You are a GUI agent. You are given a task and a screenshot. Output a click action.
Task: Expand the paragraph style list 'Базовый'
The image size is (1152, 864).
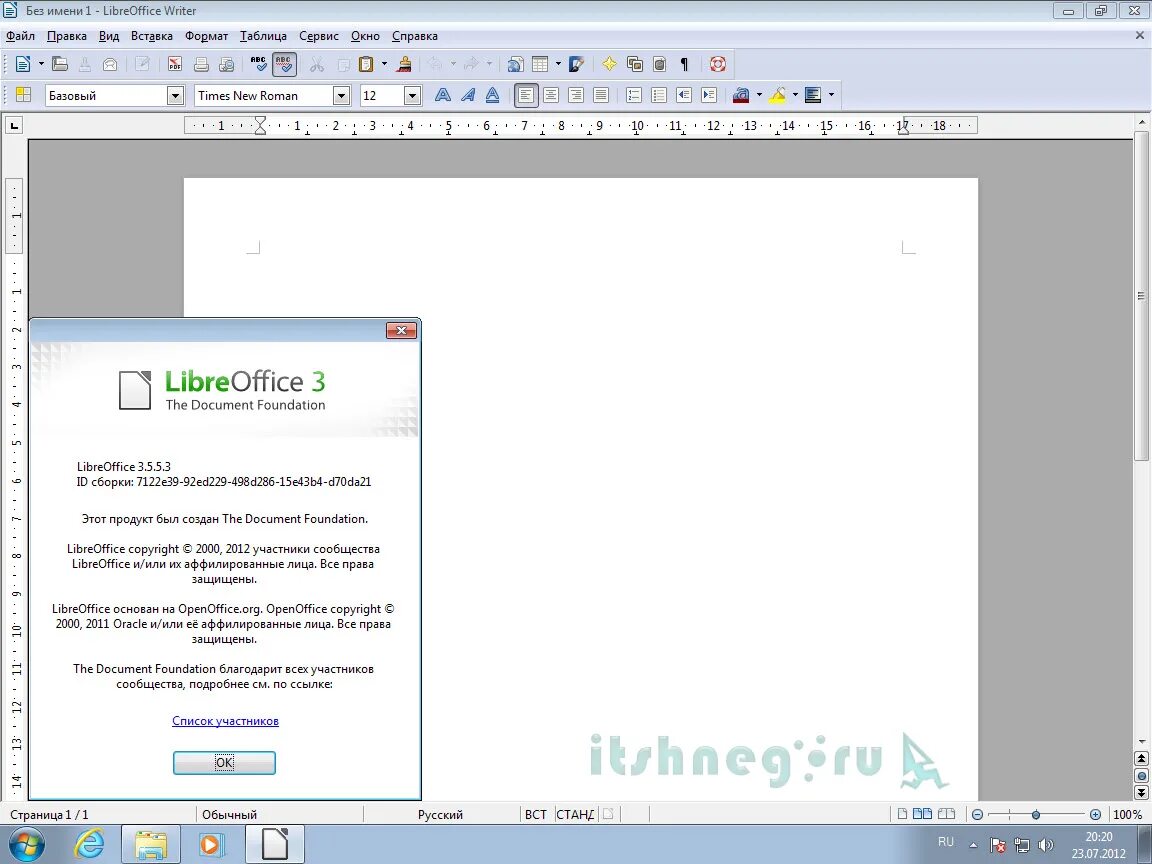(175, 96)
